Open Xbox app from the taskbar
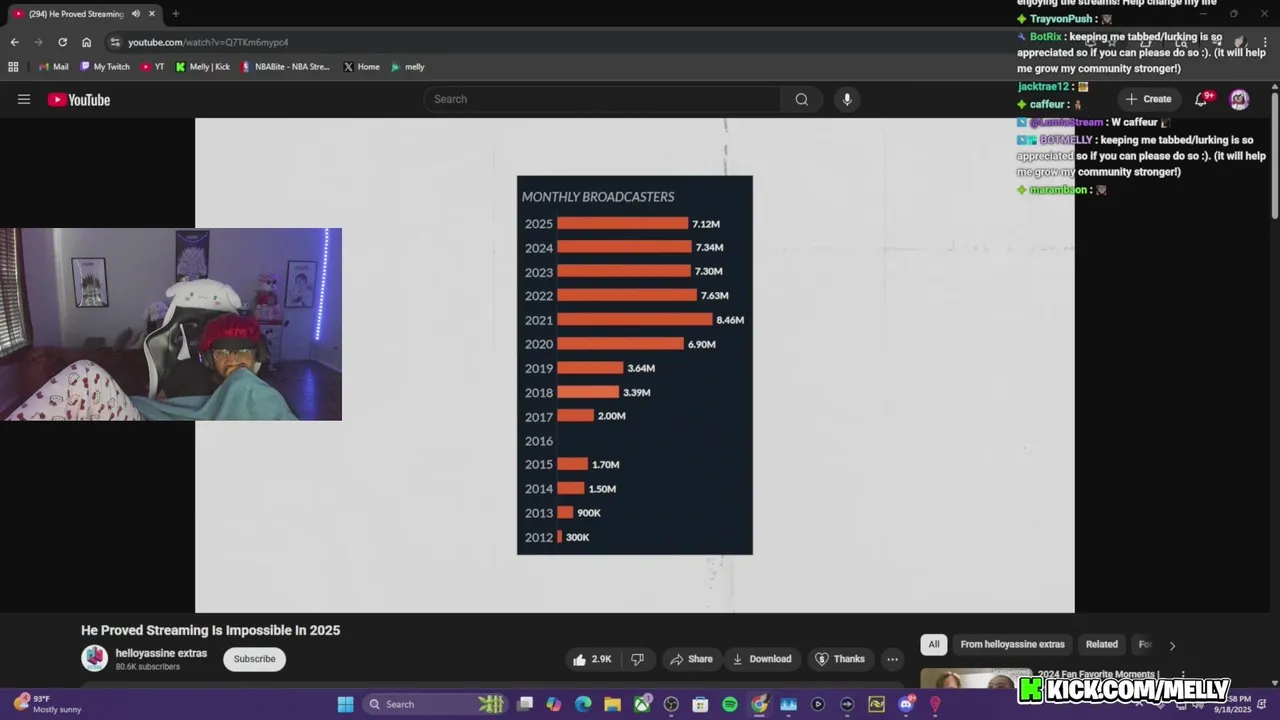 coord(642,704)
